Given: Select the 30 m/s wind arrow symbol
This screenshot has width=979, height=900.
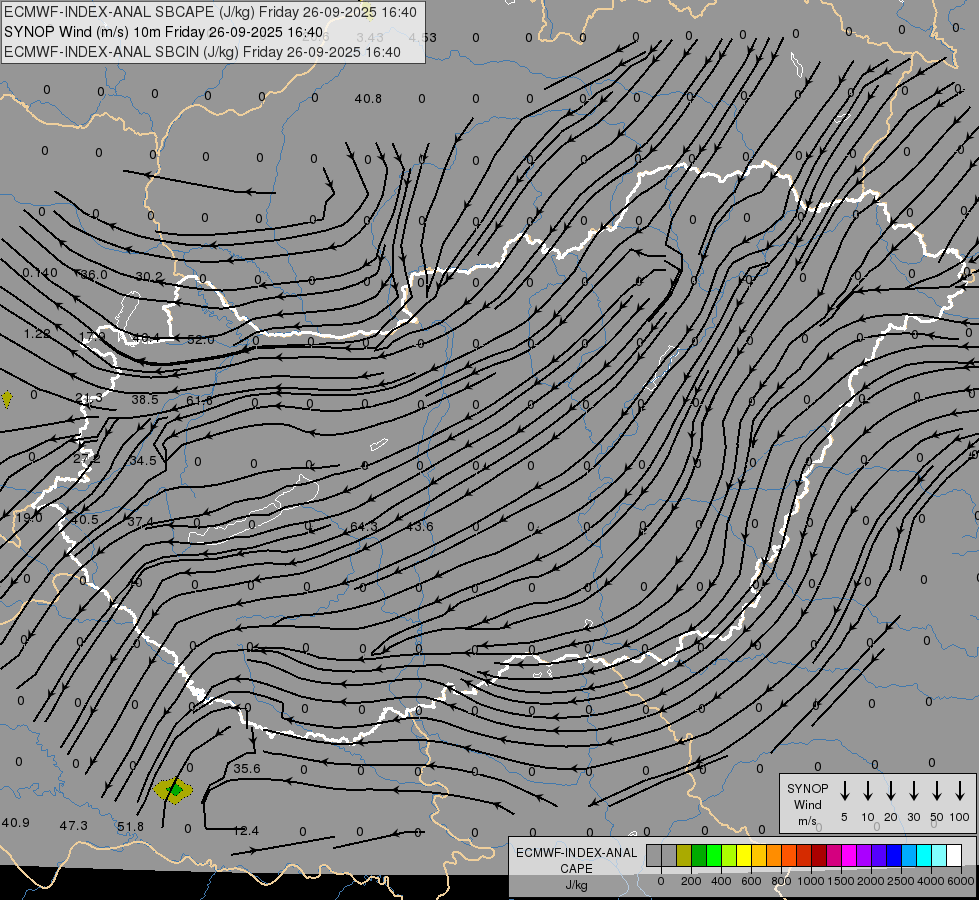Looking at the screenshot, I should 914,791.
